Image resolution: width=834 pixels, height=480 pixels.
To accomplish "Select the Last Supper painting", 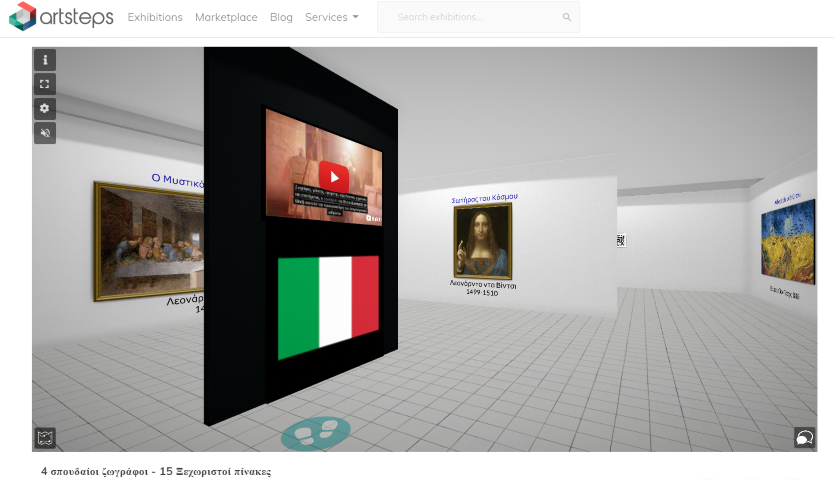I will (x=150, y=240).
